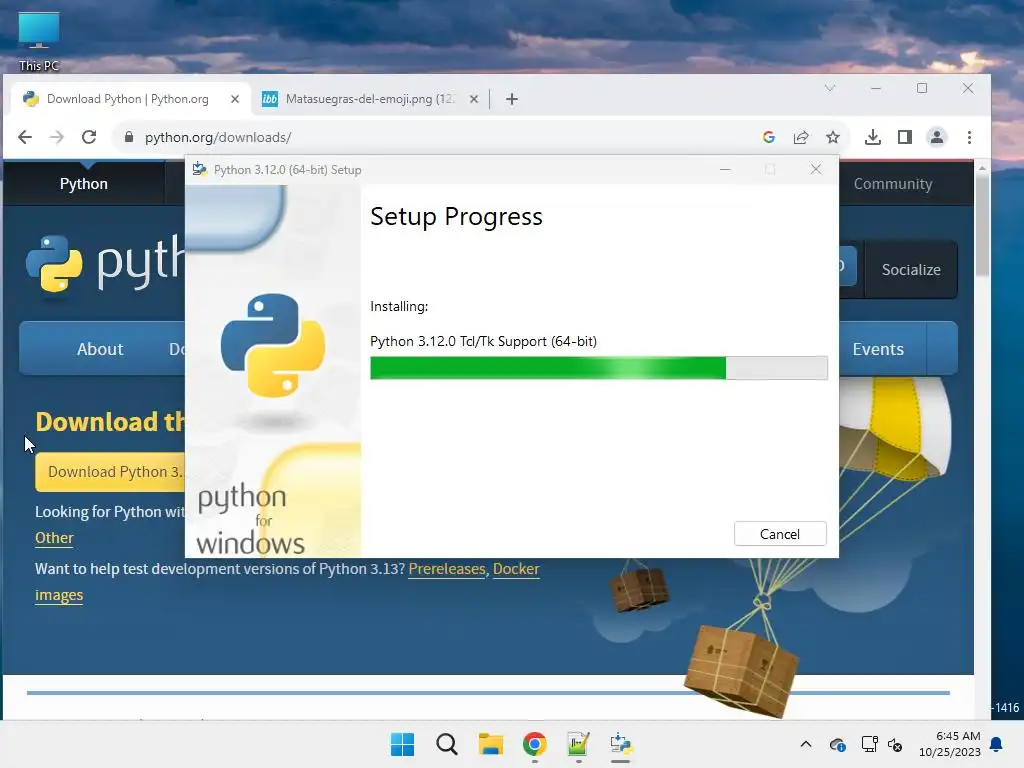The width and height of the screenshot is (1024, 768).
Task: Reload the python.org page
Action: (x=89, y=137)
